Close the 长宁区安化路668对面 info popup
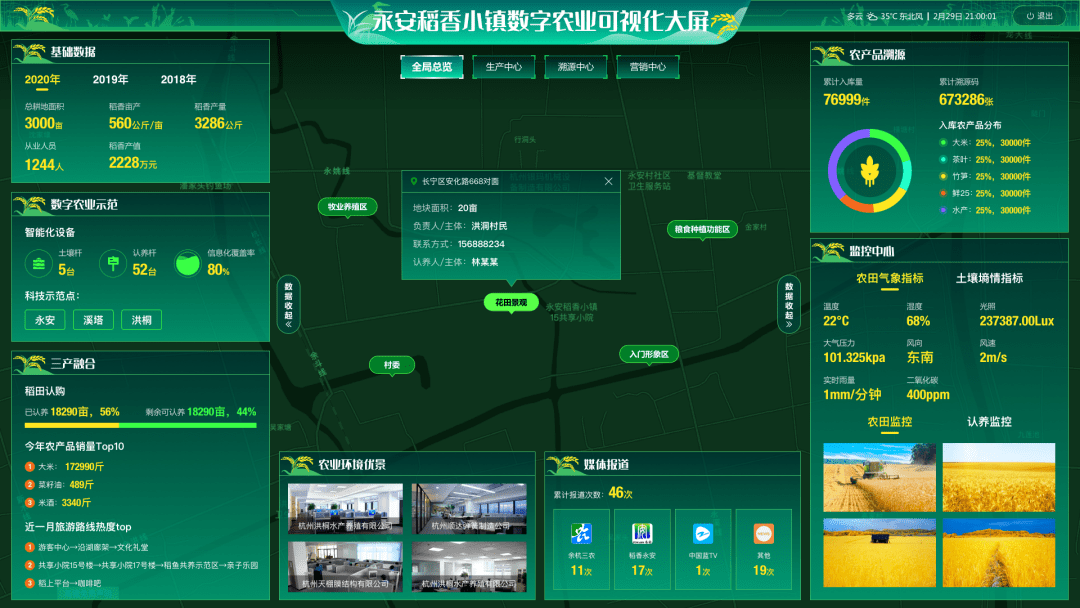This screenshot has width=1080, height=608. pos(608,181)
